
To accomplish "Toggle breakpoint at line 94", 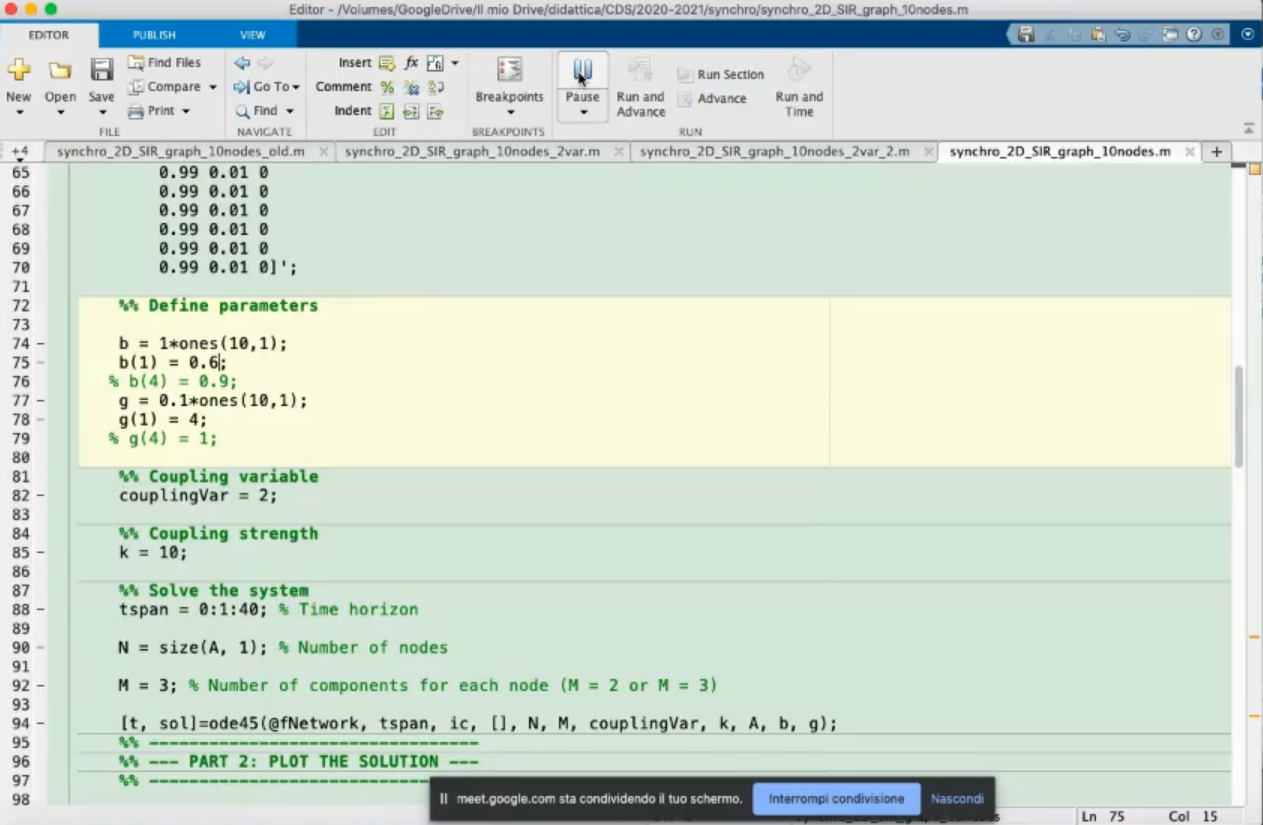I will point(41,724).
